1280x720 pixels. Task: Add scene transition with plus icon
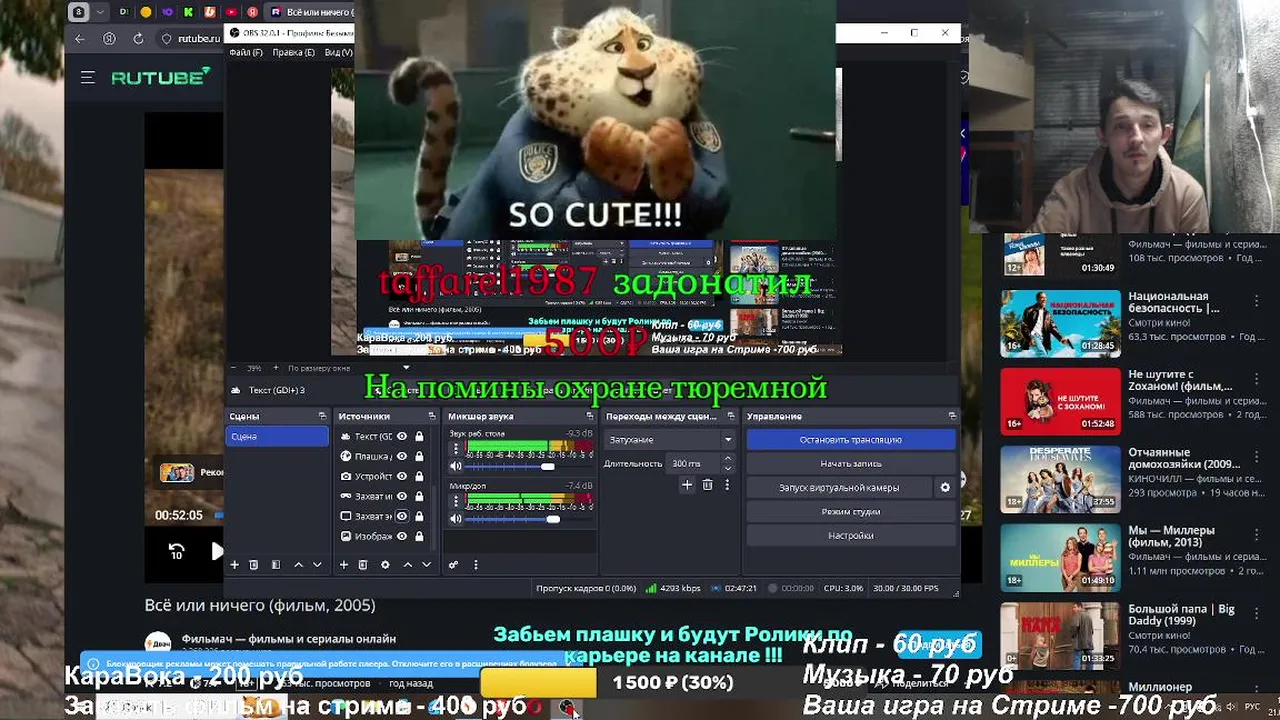pos(687,485)
